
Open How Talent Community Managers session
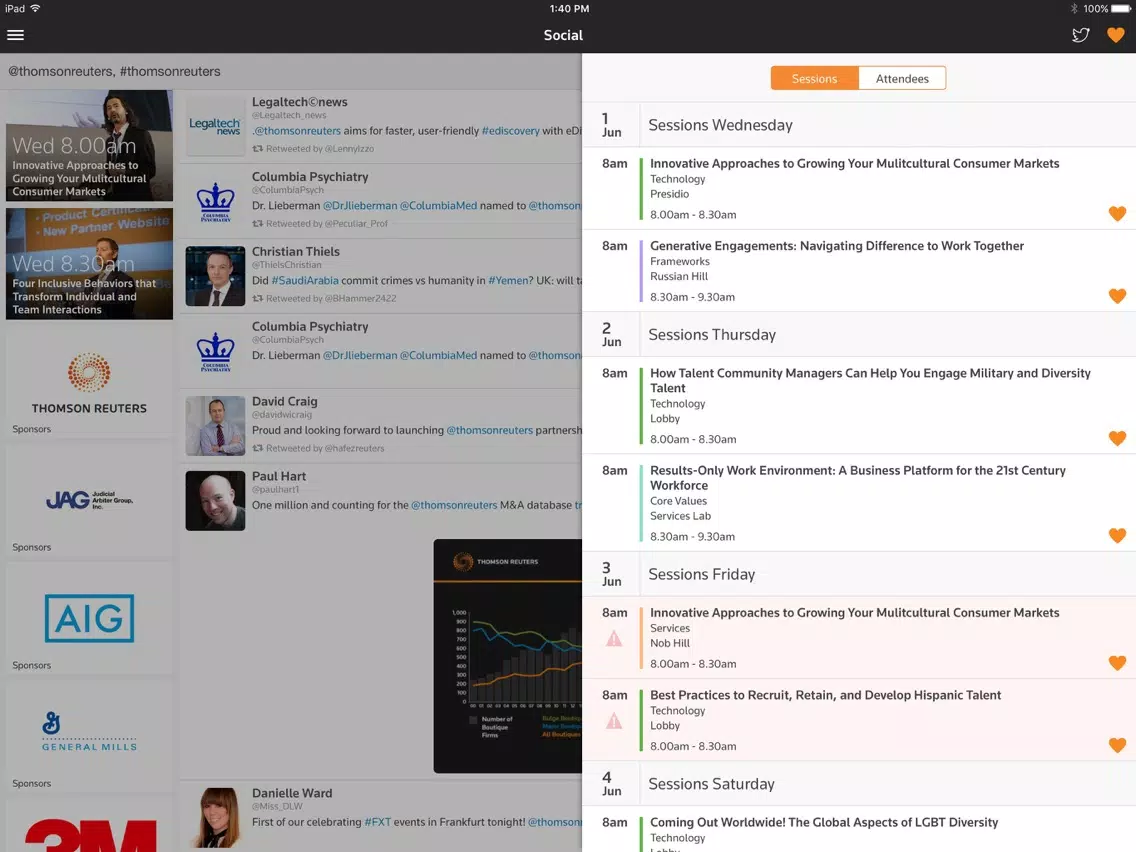(859, 405)
